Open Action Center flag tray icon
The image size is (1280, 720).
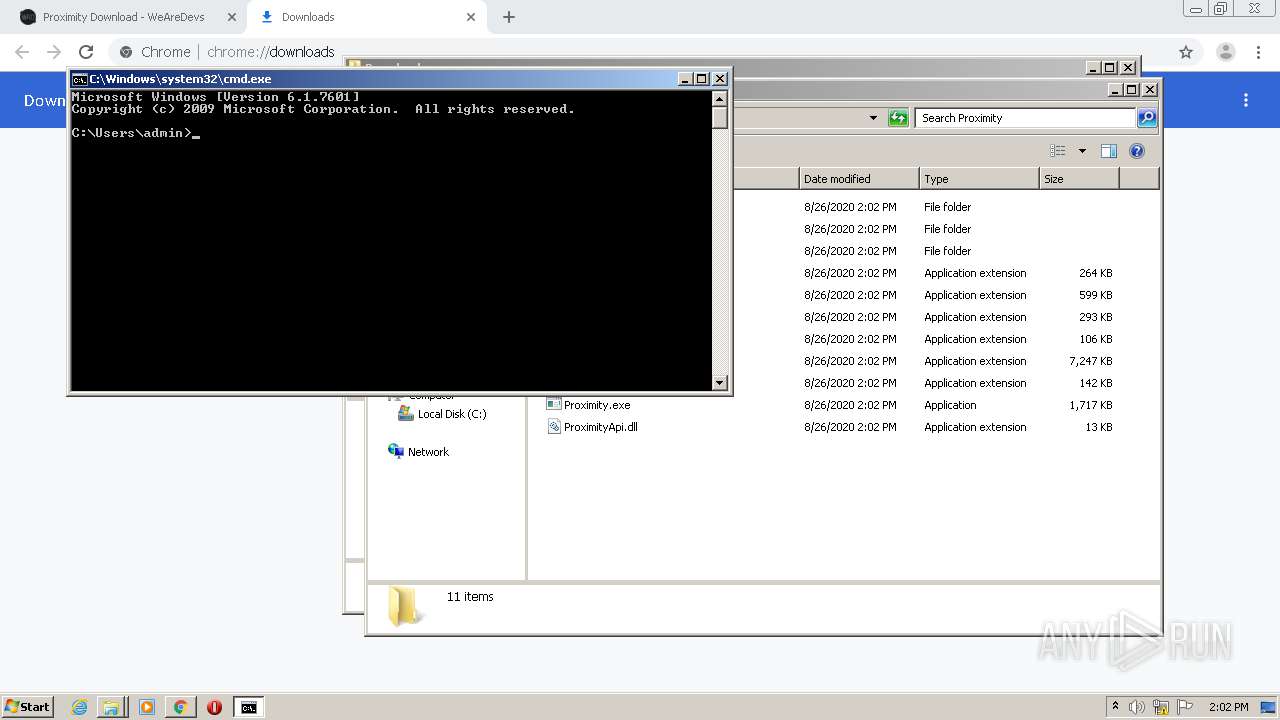[1185, 707]
